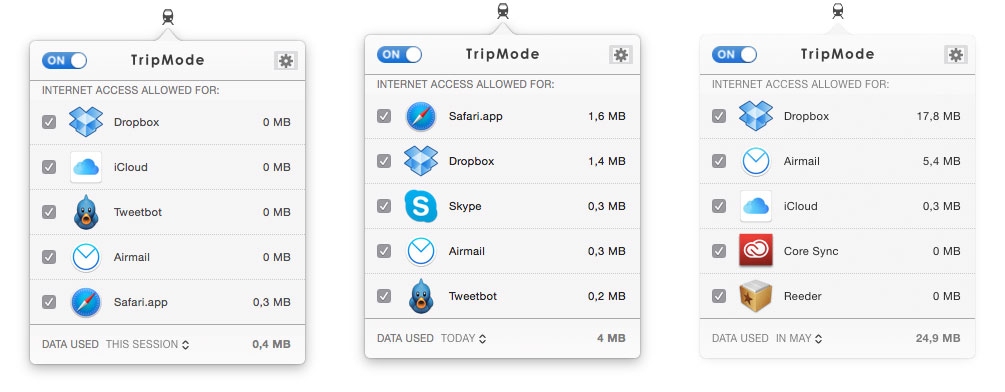
Task: Click the 1,4 MB Dropbox usage value
Action: [x=606, y=161]
